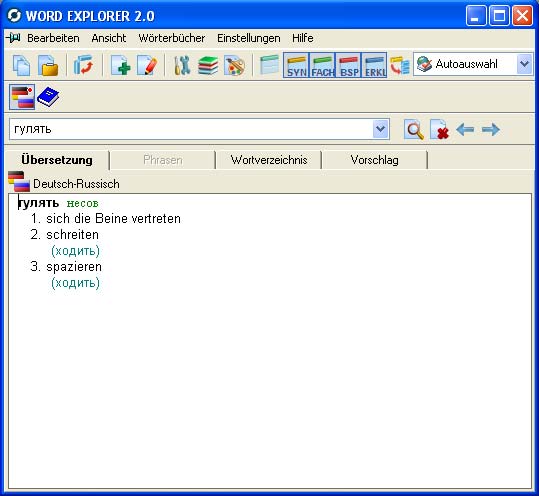Switch to the Wortverzeichnis tab

coord(269,160)
